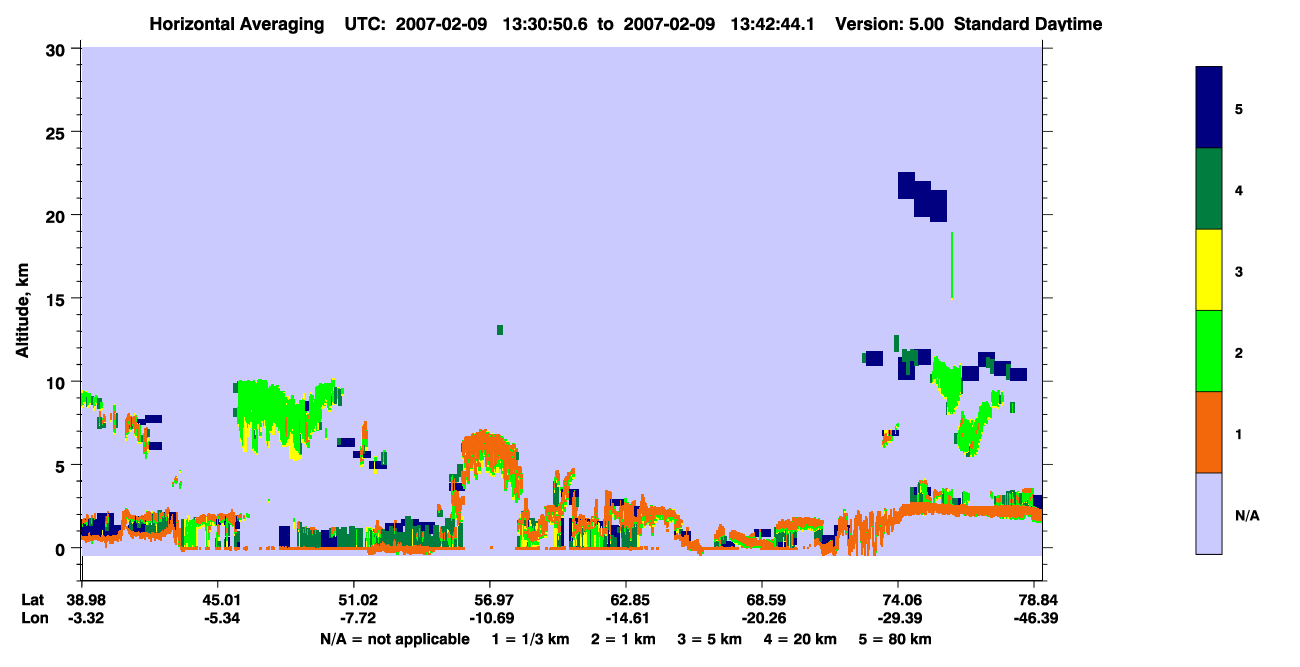Screen dimensions: 1300x667
Task: Click the y-axis tick label 15
Action: (x=58, y=299)
